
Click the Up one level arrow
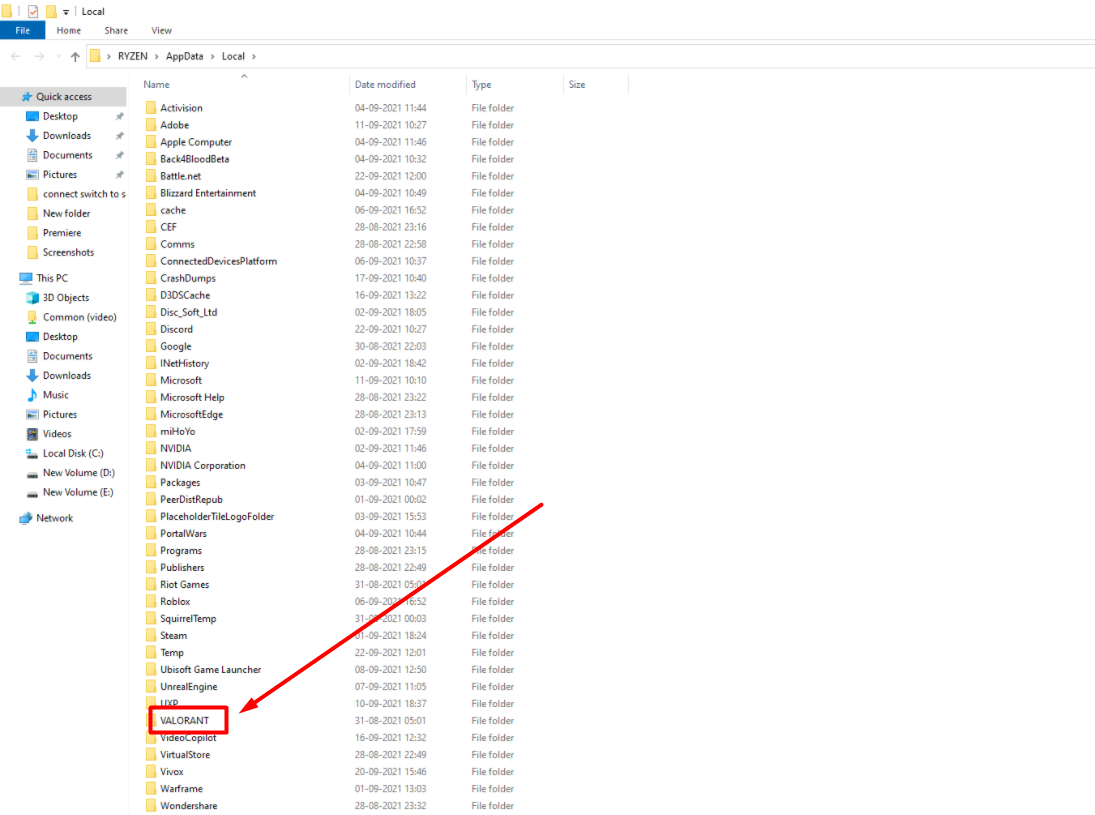click(75, 57)
